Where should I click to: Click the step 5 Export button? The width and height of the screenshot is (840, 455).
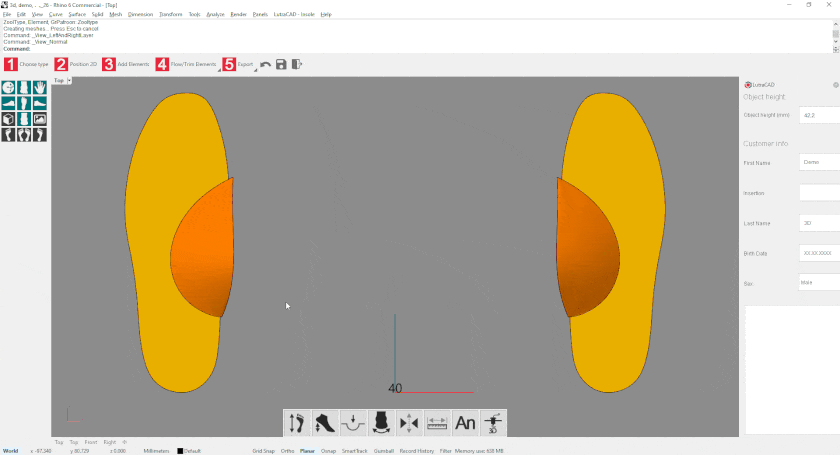[x=238, y=64]
